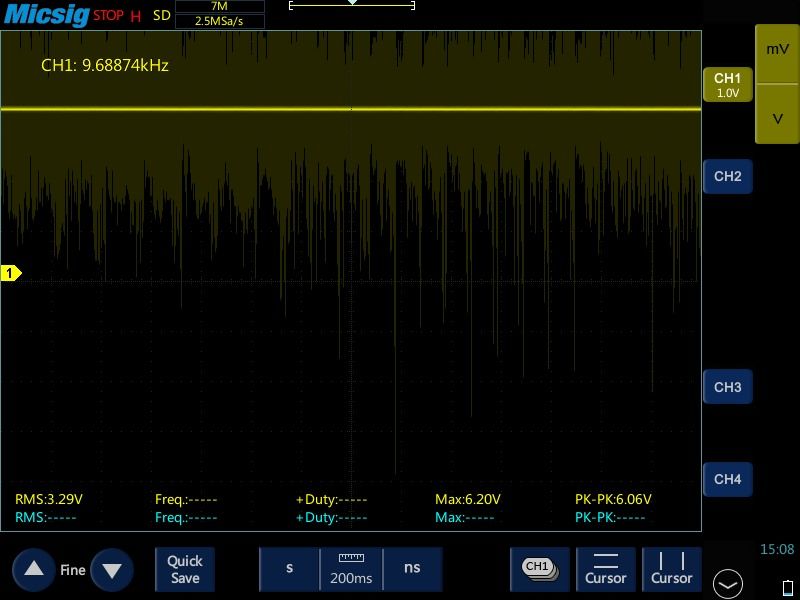The width and height of the screenshot is (800, 600).
Task: Tap the SD storage indicator
Action: tap(162, 15)
